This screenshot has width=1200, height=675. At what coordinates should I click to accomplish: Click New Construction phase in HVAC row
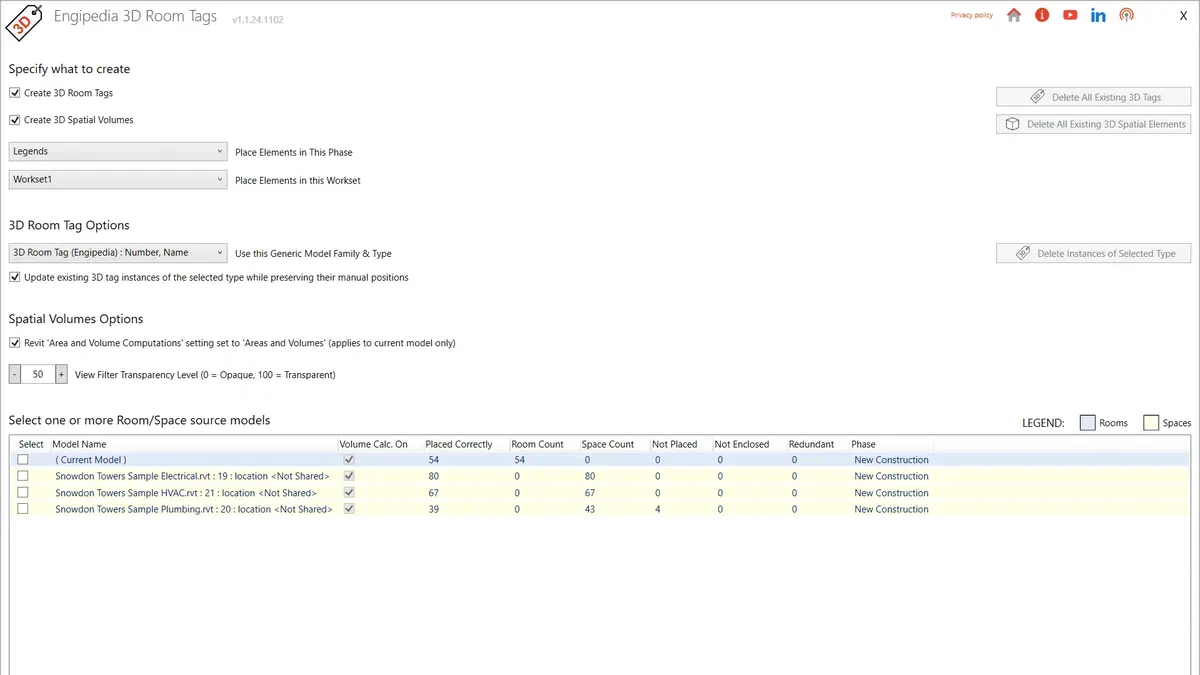(891, 493)
